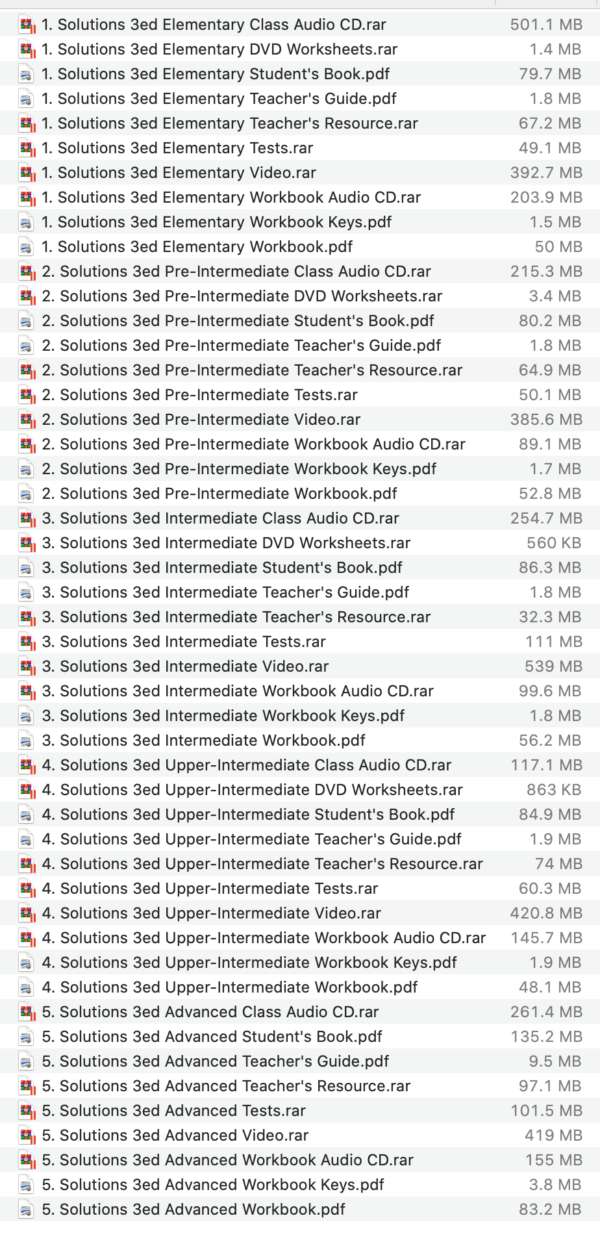Image resolution: width=600 pixels, height=1242 pixels.
Task: Select 3. Solutions 3ed Intermediate Workbook Audio CD.rar
Action: pyautogui.click(x=238, y=691)
